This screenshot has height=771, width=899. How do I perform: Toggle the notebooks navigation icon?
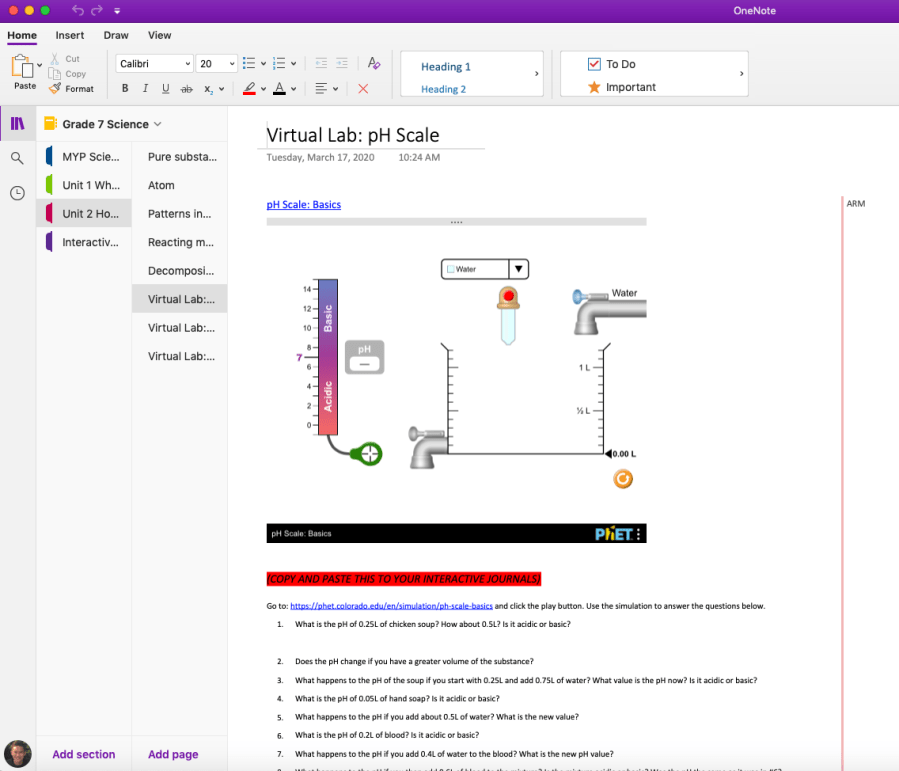point(17,124)
